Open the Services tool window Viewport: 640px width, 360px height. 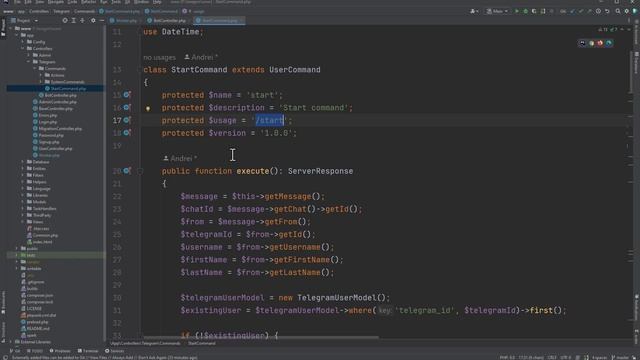coord(114,351)
